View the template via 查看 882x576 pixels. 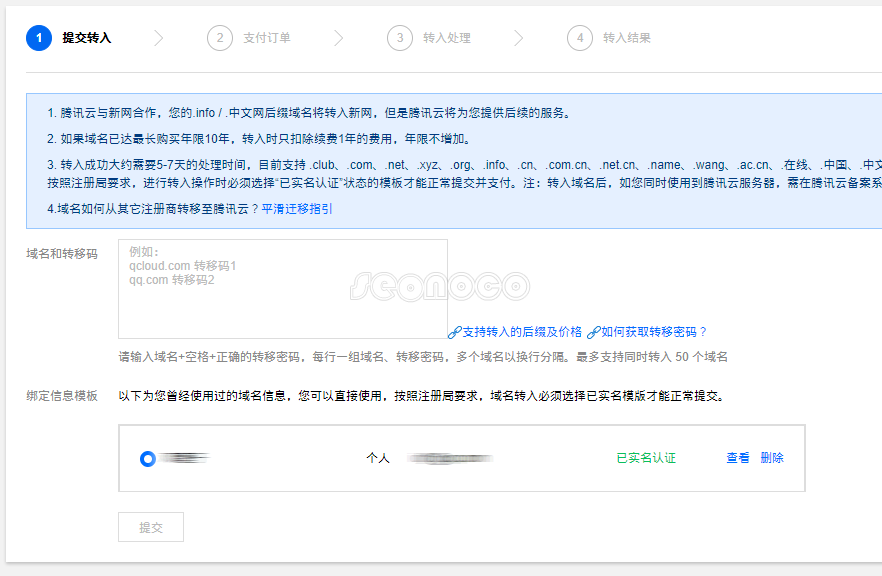tap(738, 458)
